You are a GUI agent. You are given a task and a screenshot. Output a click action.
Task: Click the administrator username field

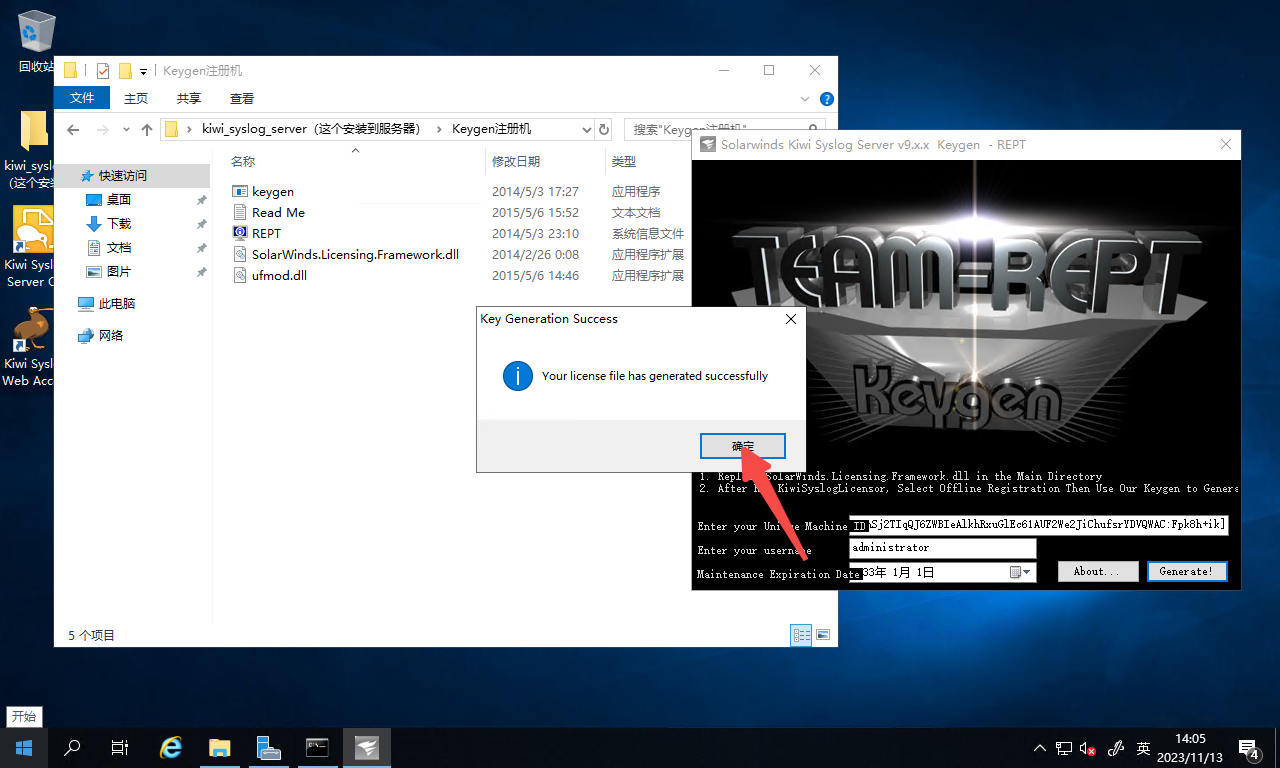[943, 548]
